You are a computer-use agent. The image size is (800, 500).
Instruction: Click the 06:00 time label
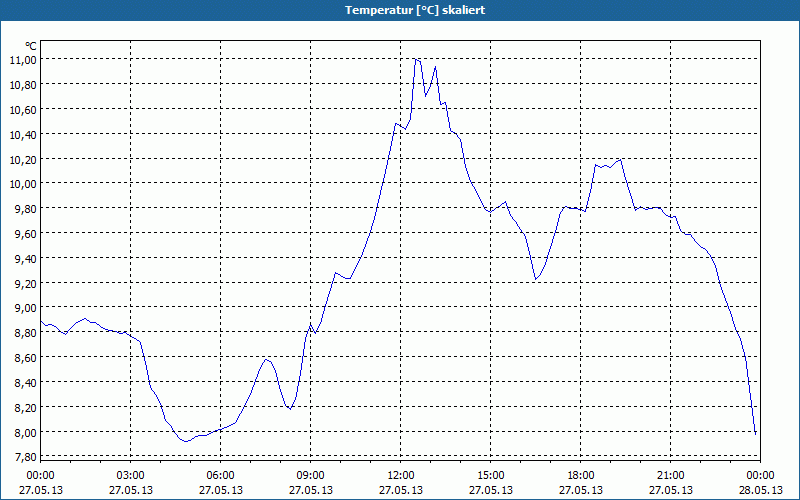(x=220, y=476)
